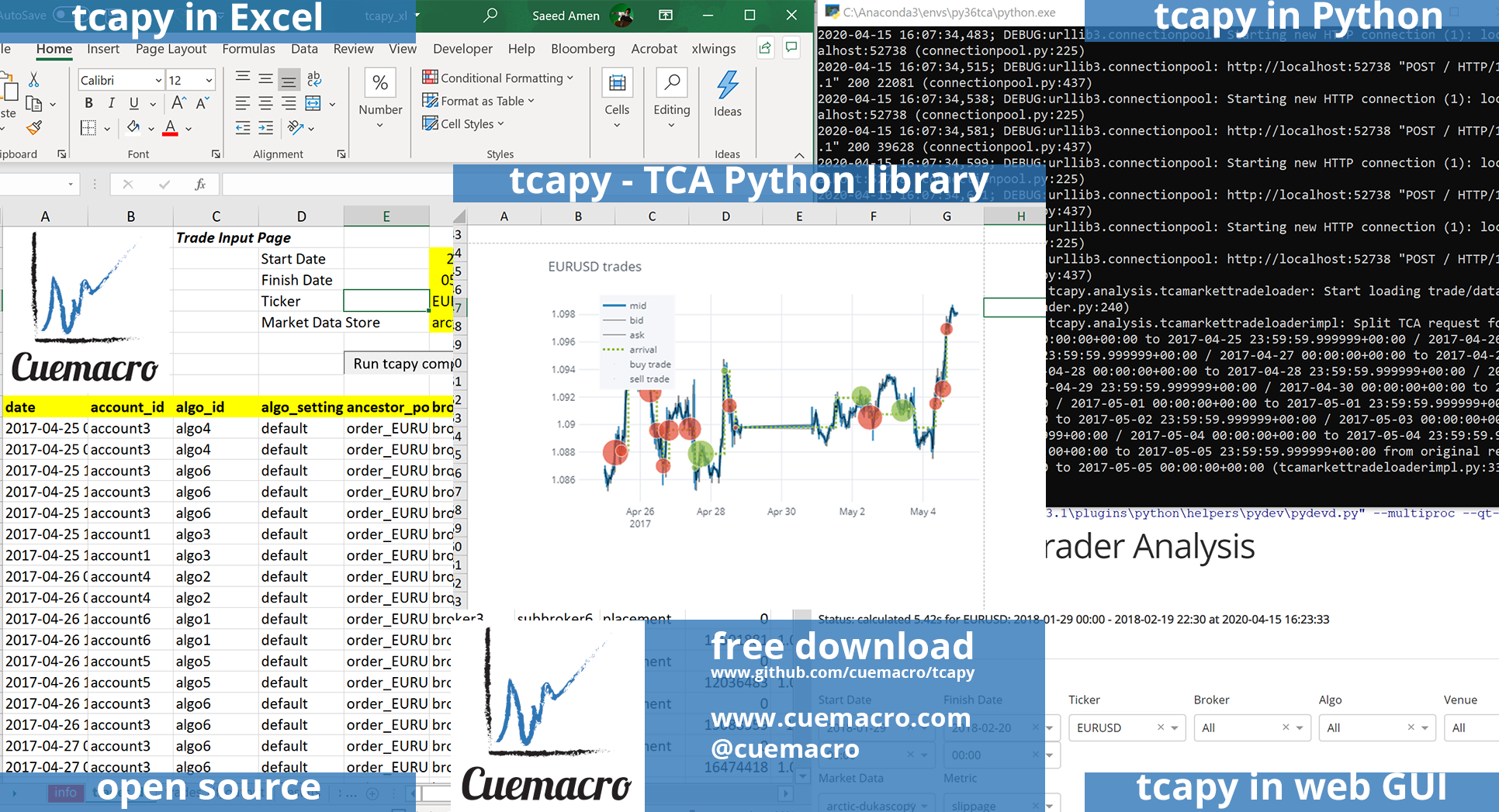Screen dimensions: 1499x812
Task: Open the Fill Color dropdown arrow
Action: 151,129
